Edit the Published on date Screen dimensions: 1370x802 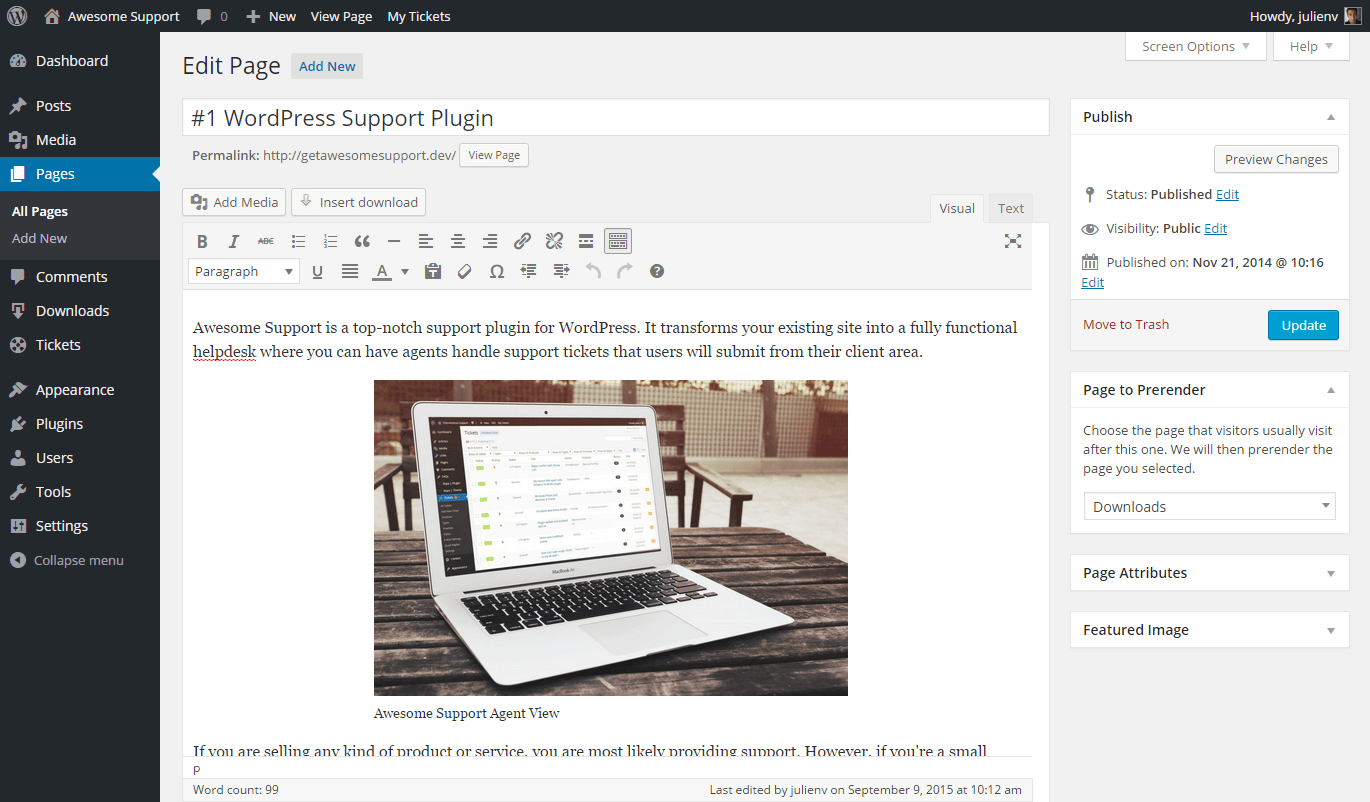1092,282
